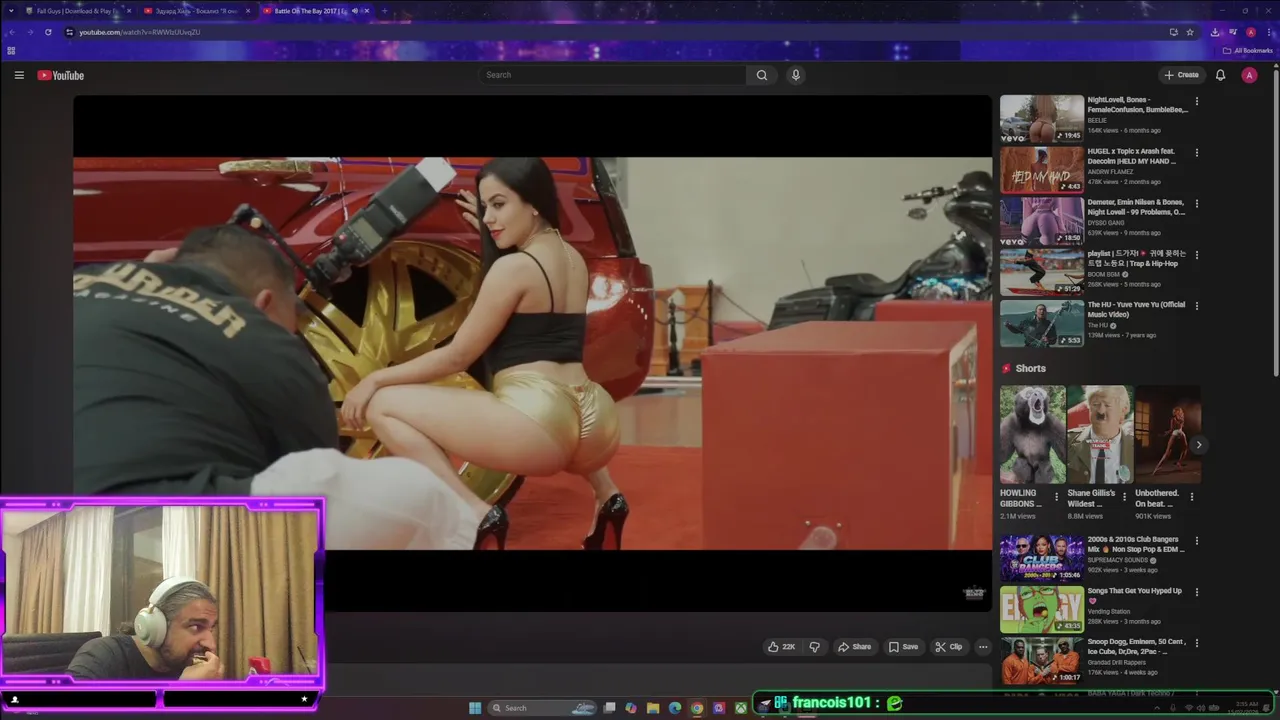The width and height of the screenshot is (1280, 720).
Task: Switch to Chrome in the taskbar
Action: coord(697,708)
